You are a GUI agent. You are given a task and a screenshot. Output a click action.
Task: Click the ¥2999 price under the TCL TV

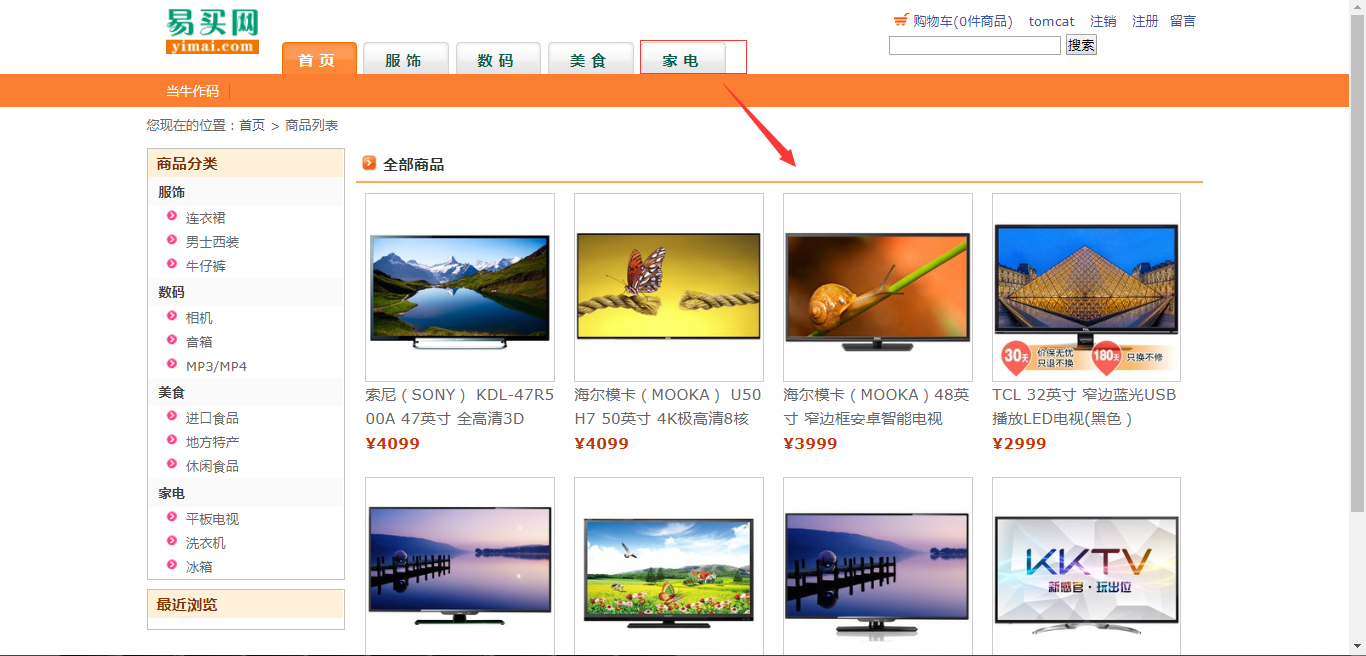pyautogui.click(x=1020, y=444)
